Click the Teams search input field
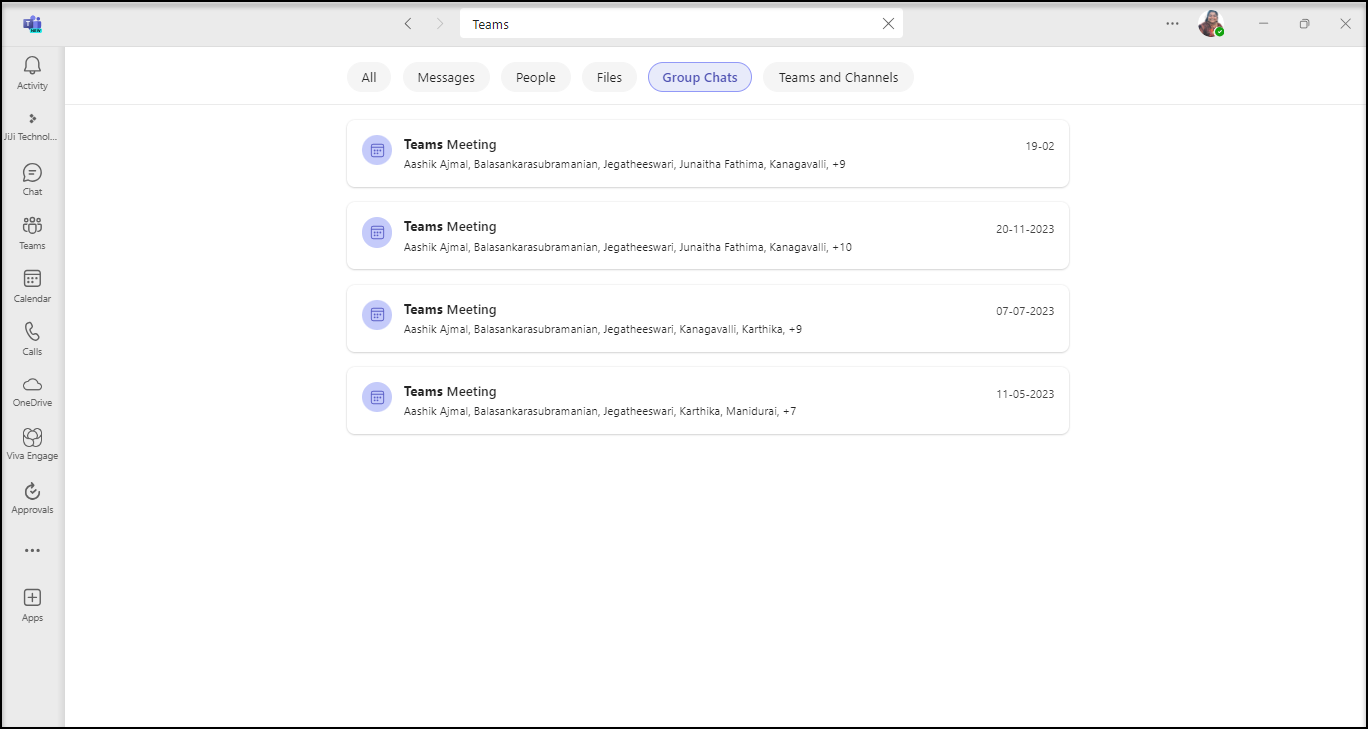 (x=670, y=24)
